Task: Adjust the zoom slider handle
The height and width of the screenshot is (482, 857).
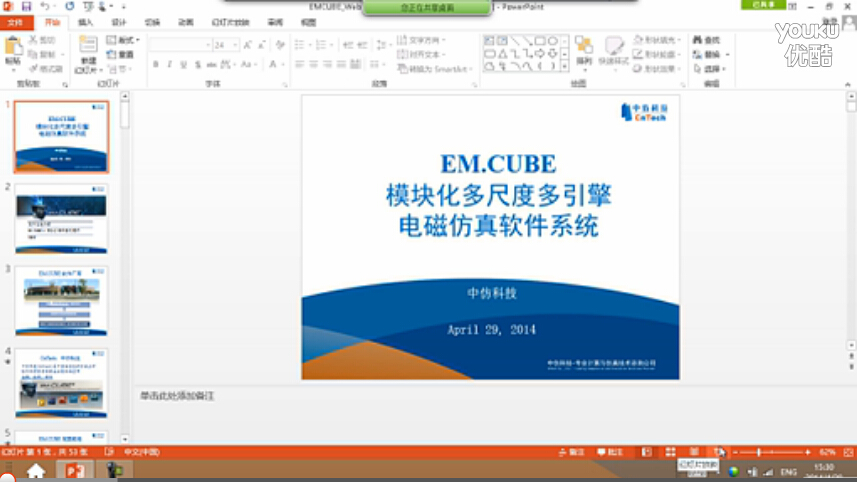Action: pos(759,452)
